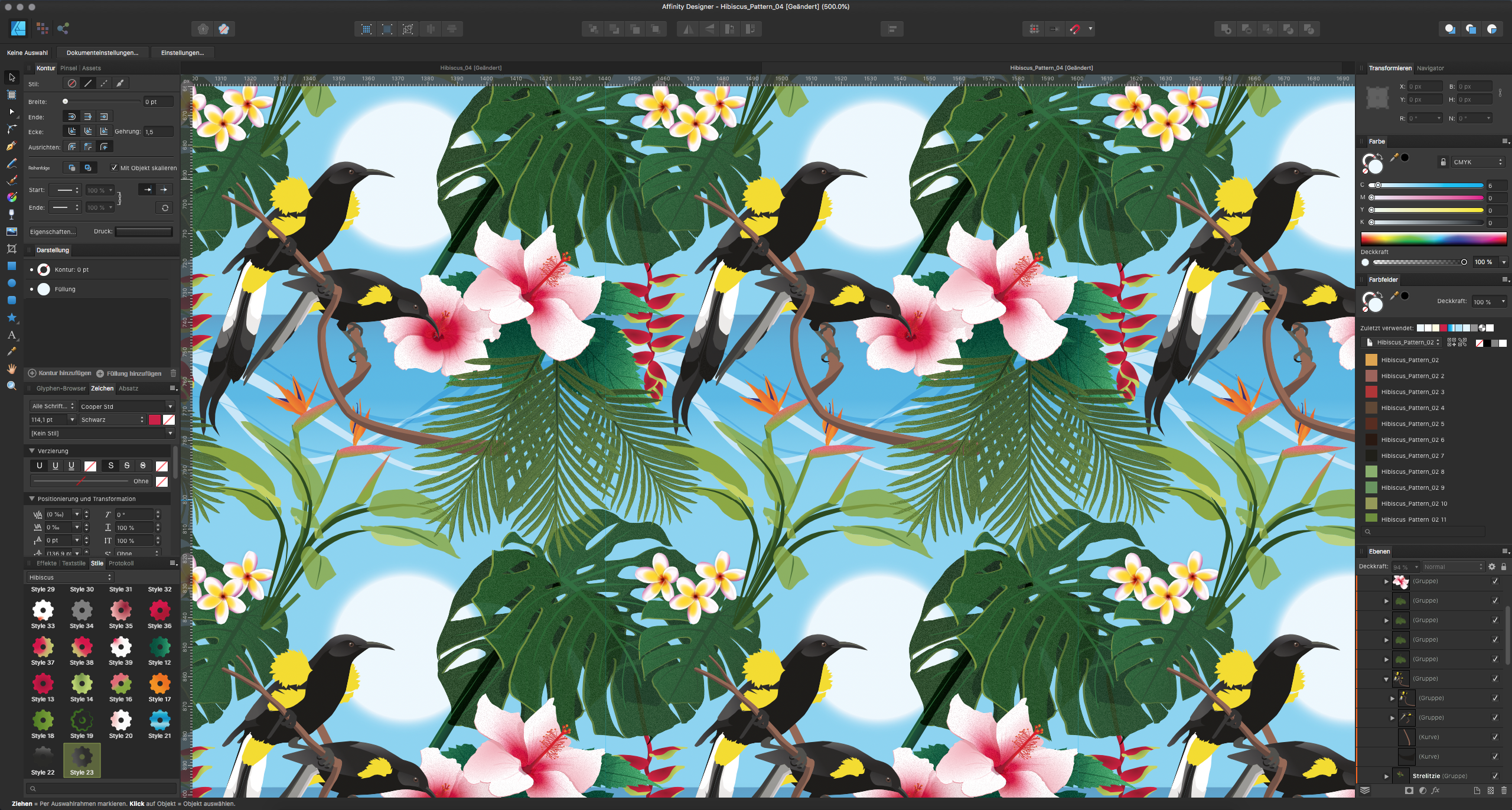Open the Ebenen panel gear settings
This screenshot has width=1512, height=810.
(x=1492, y=567)
